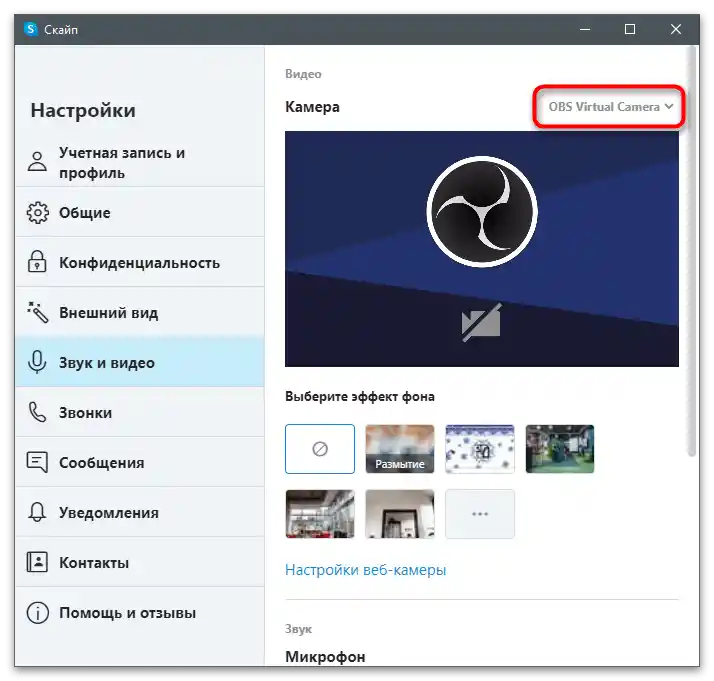Click the contact card icon for Контакты
Image resolution: width=714 pixels, height=681 pixels.
click(x=37, y=562)
